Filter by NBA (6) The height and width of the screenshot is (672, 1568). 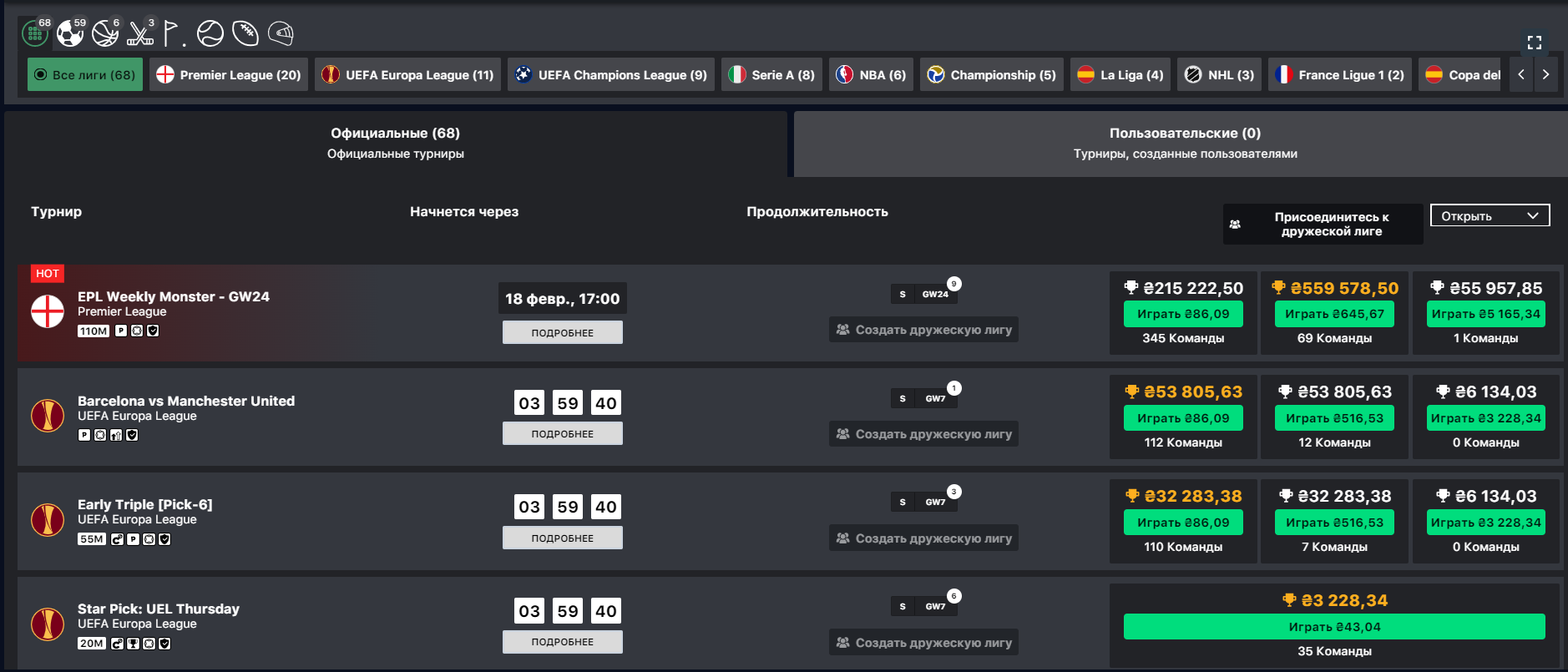coord(872,74)
